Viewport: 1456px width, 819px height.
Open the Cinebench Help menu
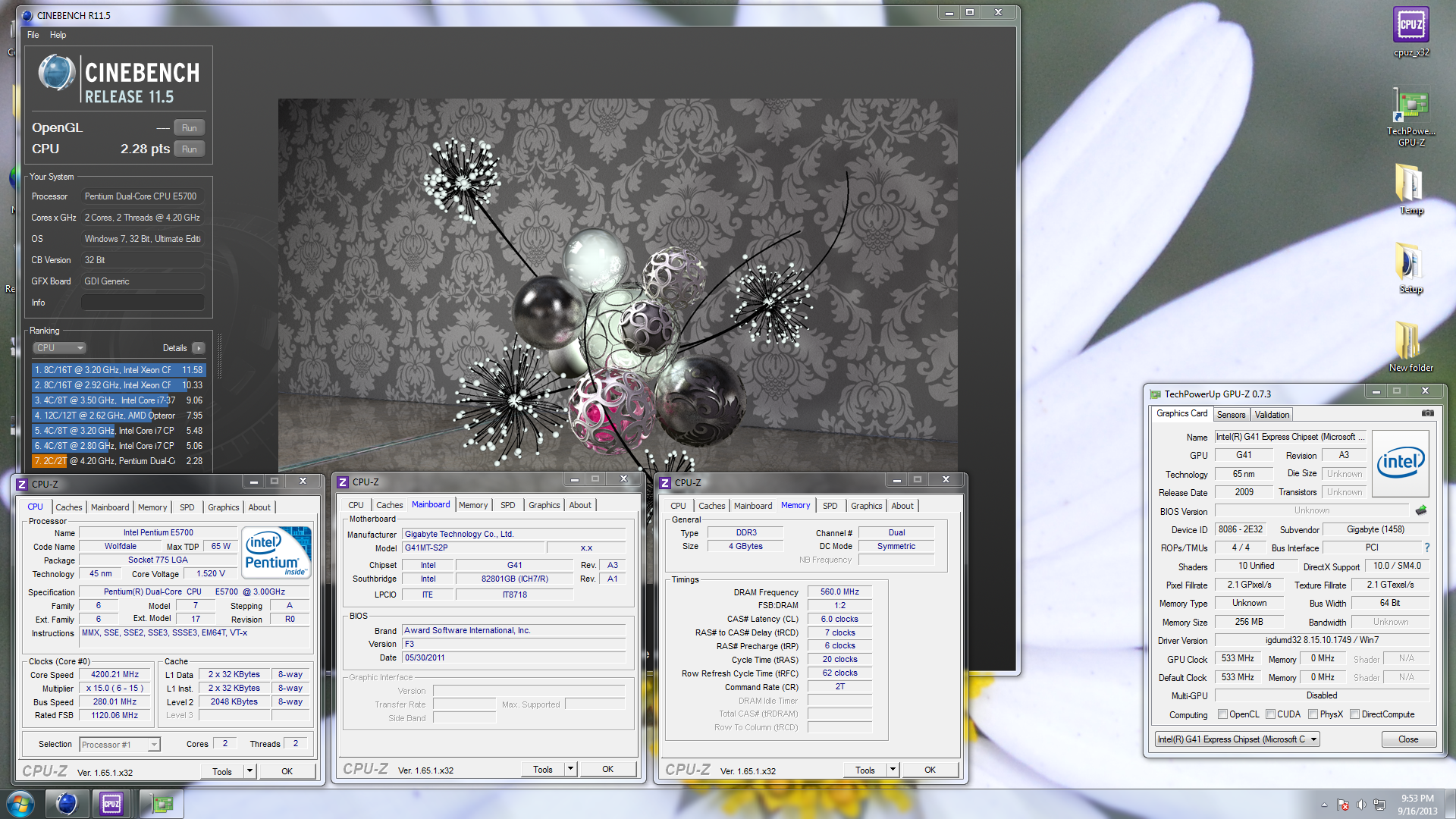click(58, 35)
